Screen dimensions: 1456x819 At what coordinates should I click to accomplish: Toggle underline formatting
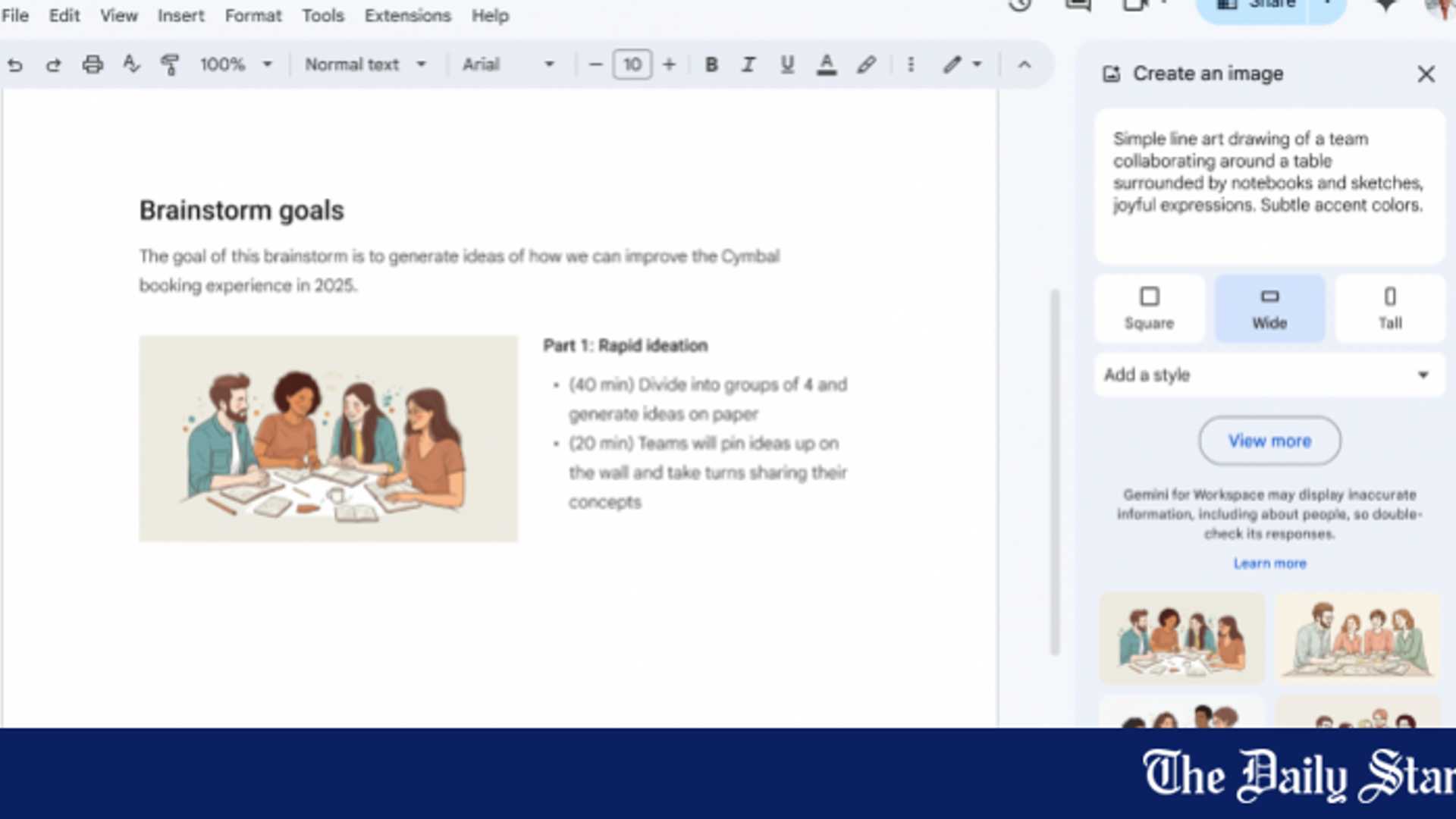tap(787, 64)
